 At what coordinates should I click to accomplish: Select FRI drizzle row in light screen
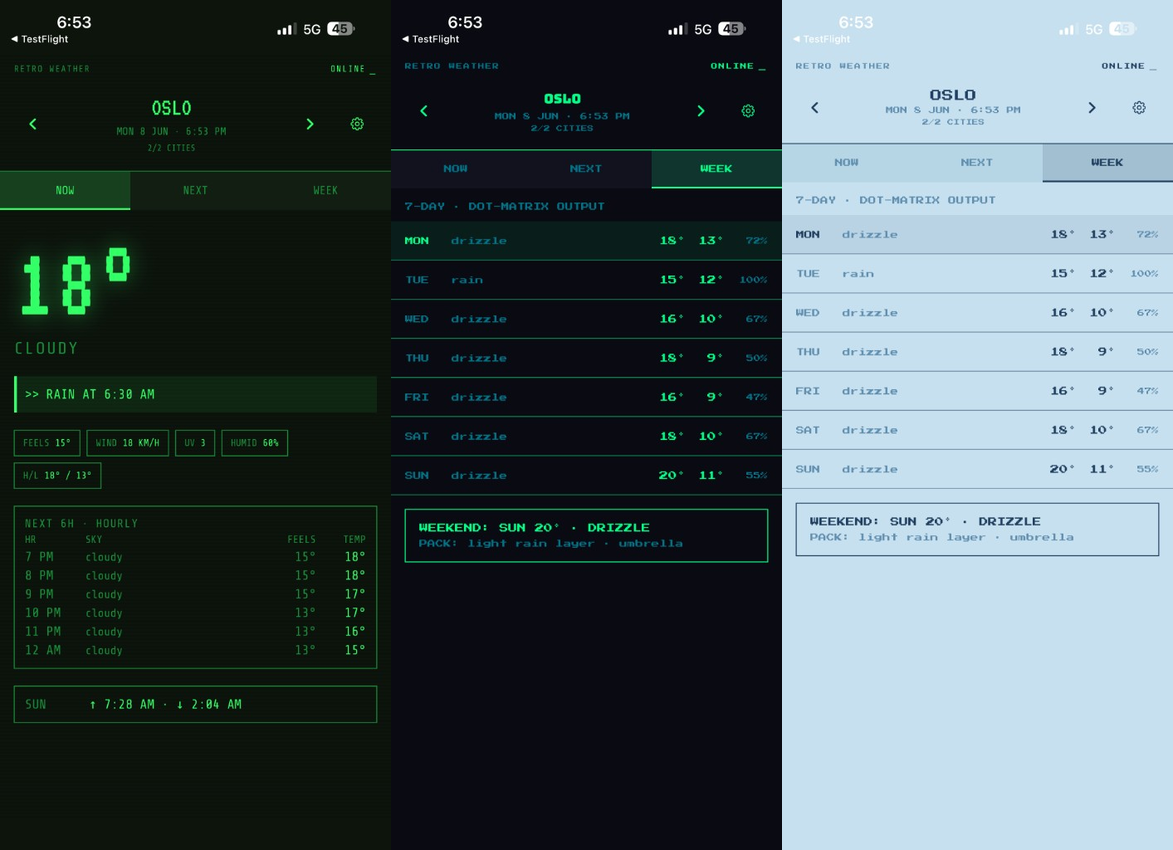[978, 391]
